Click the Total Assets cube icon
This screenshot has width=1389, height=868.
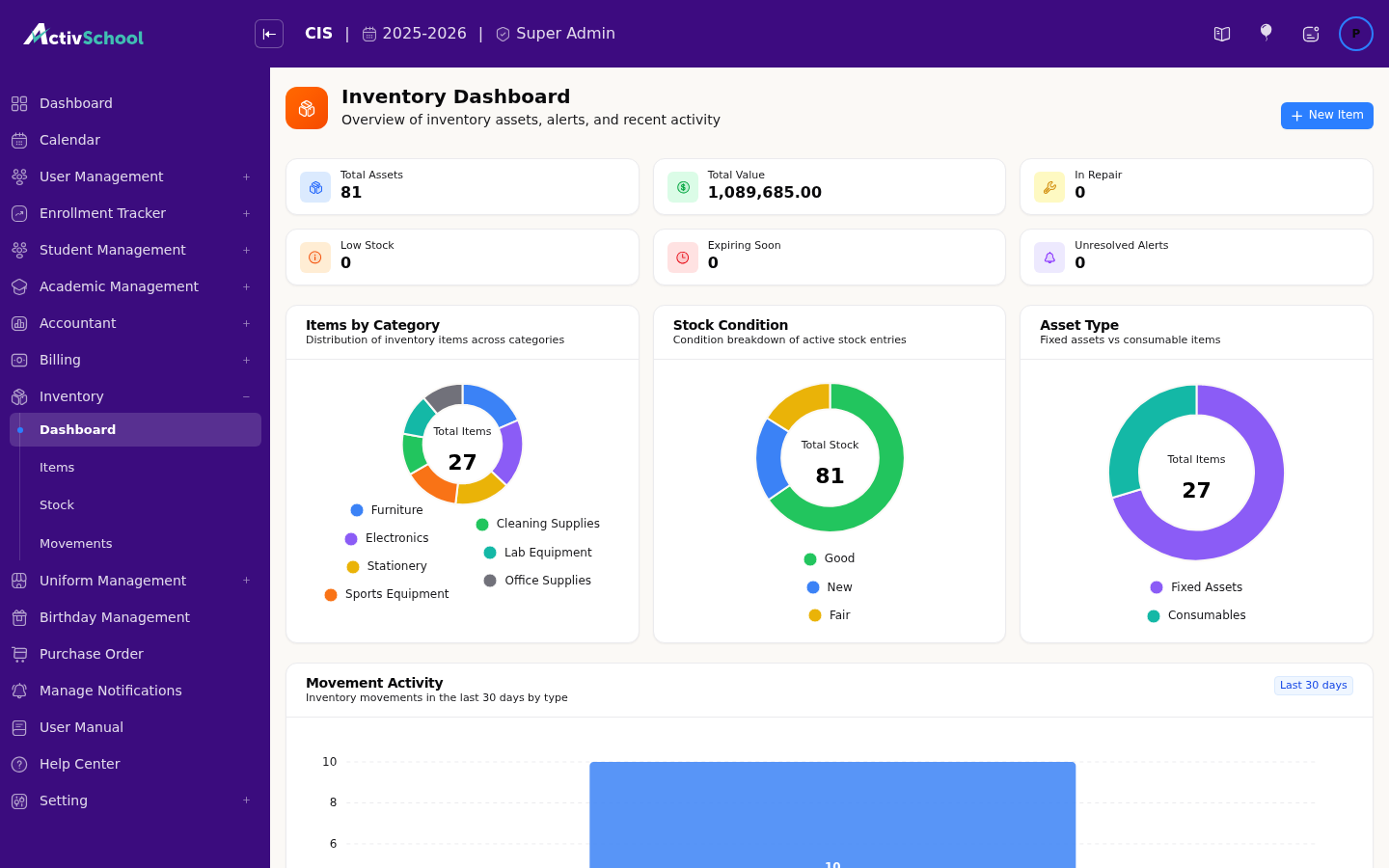pyautogui.click(x=315, y=187)
